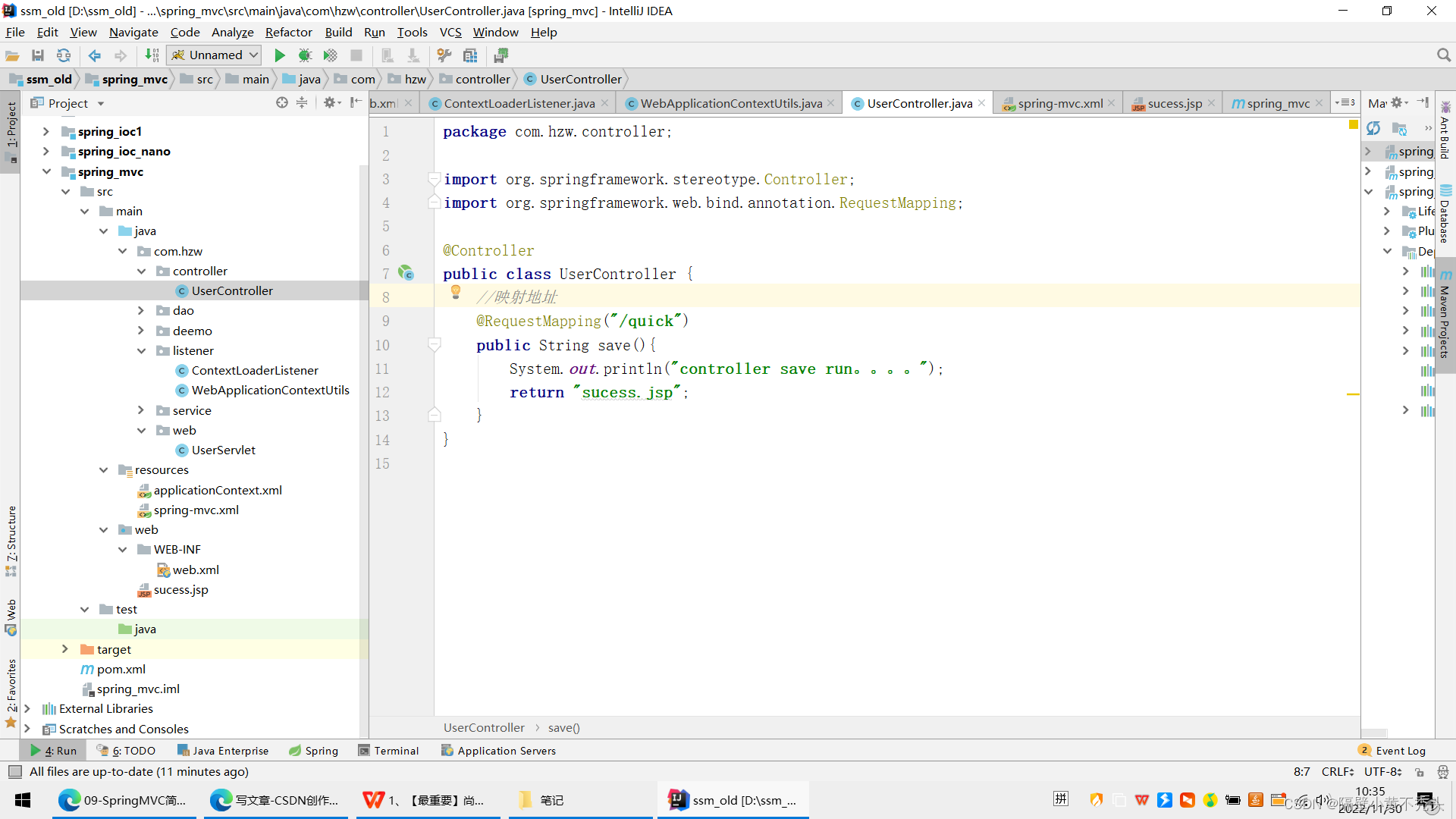Open the Refactor menu

tap(288, 32)
